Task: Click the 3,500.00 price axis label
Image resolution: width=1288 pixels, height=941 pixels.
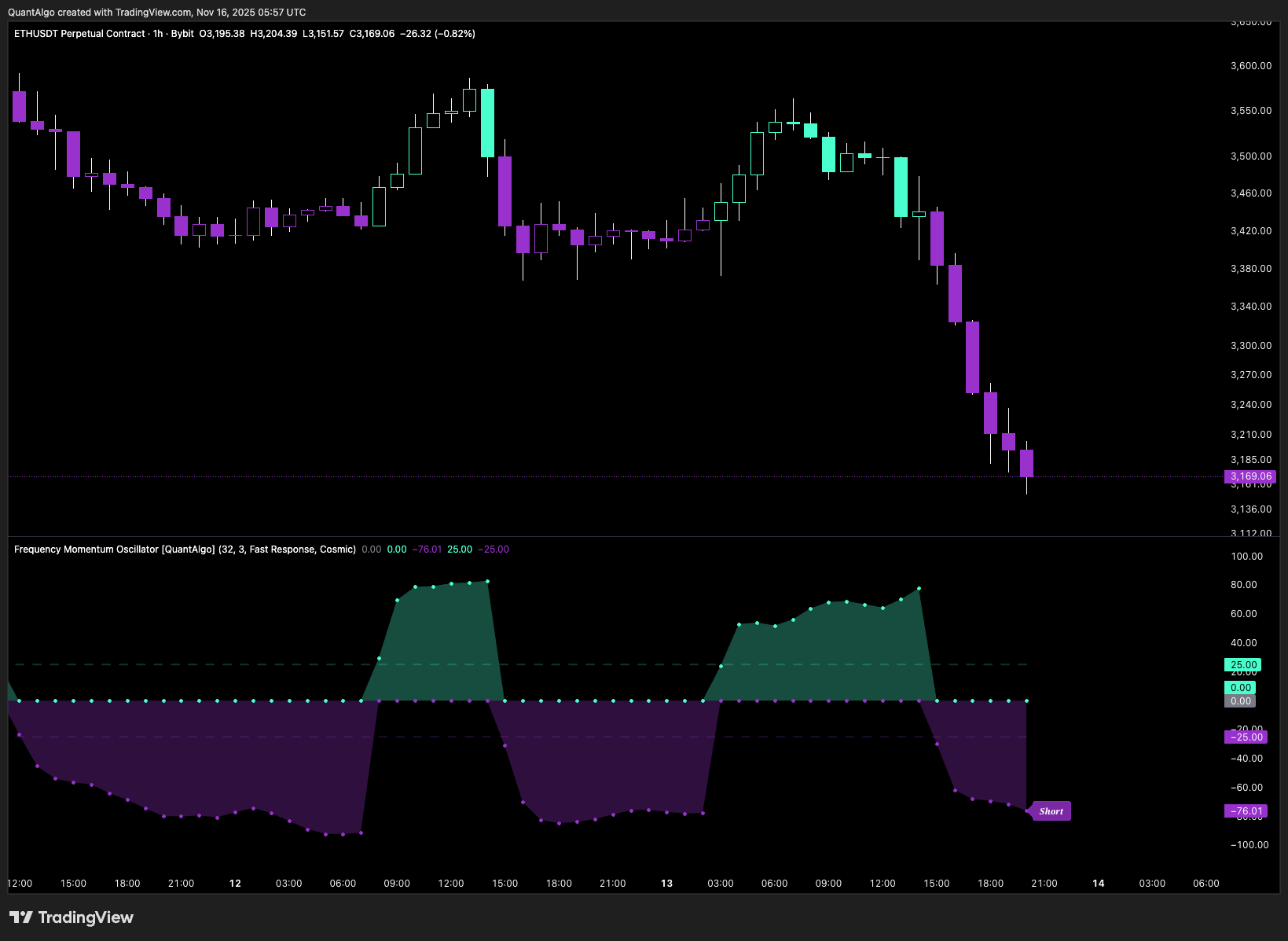Action: 1251,156
